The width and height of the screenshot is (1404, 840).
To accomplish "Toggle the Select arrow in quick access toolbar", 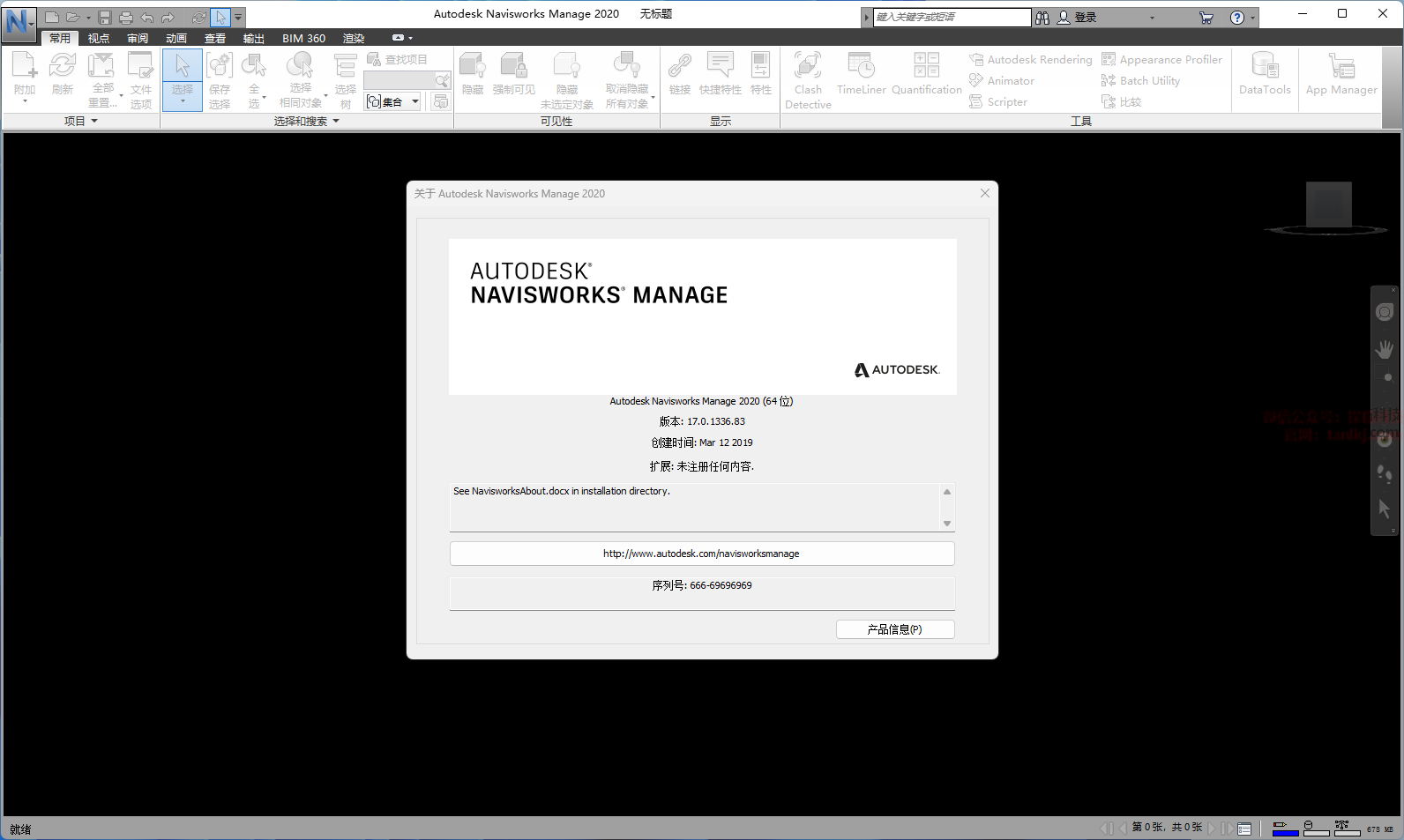I will (220, 18).
